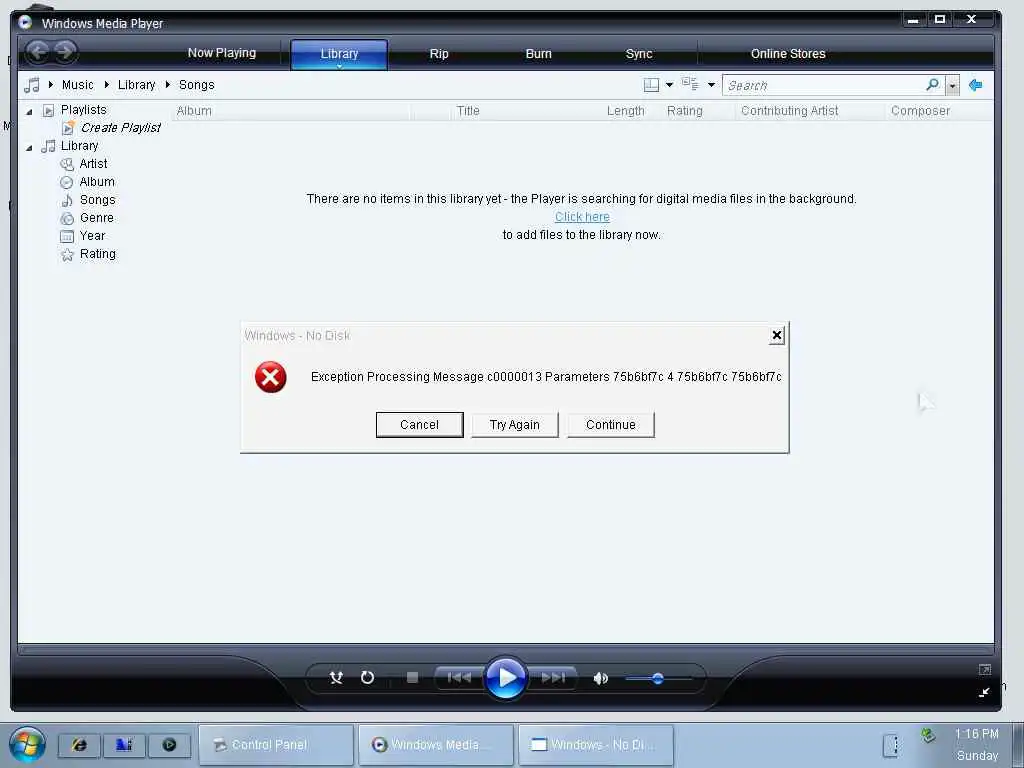Image resolution: width=1024 pixels, height=768 pixels.
Task: Open the Burn tab
Action: point(539,54)
